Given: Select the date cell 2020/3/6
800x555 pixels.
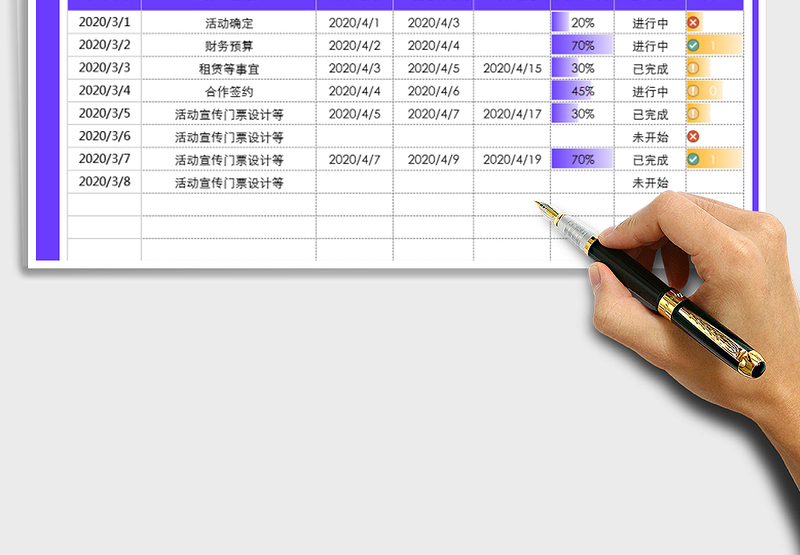Looking at the screenshot, I should click(x=105, y=136).
